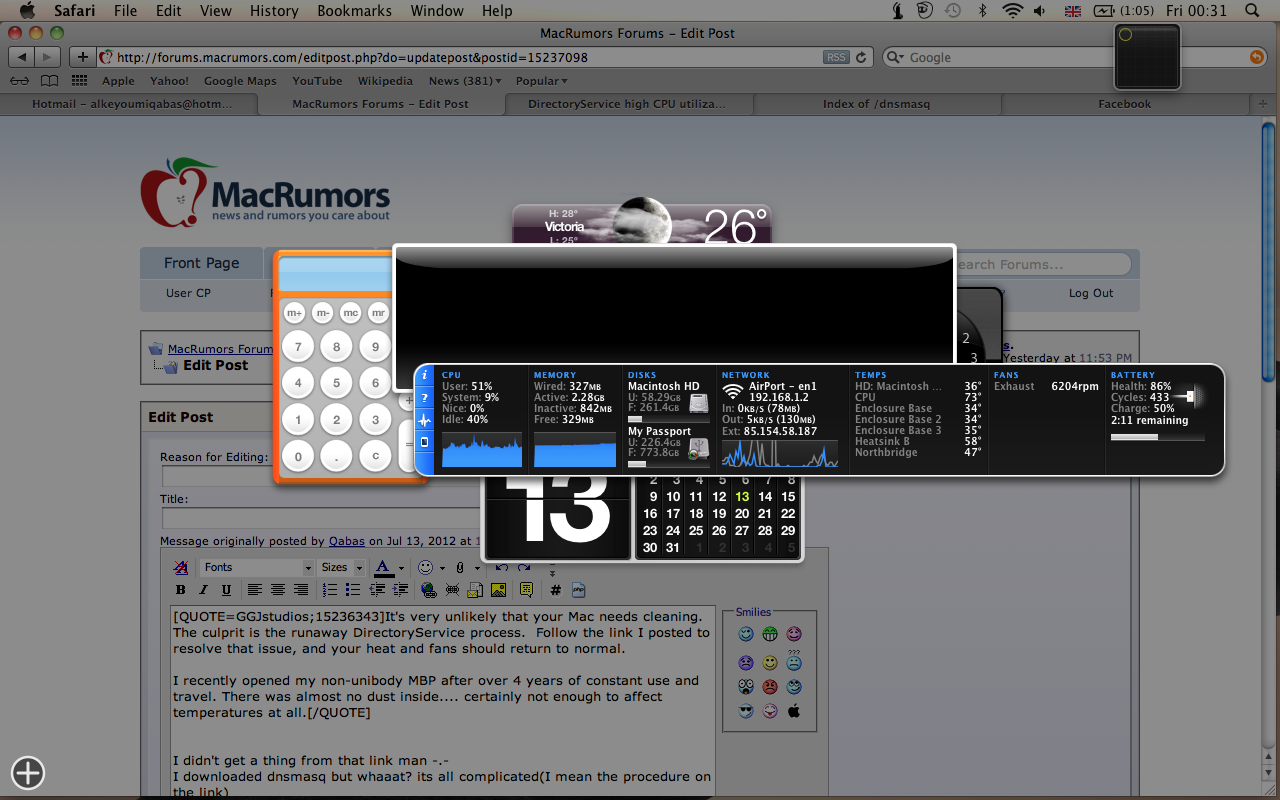Open the History menu
The image size is (1280, 800).
273,11
